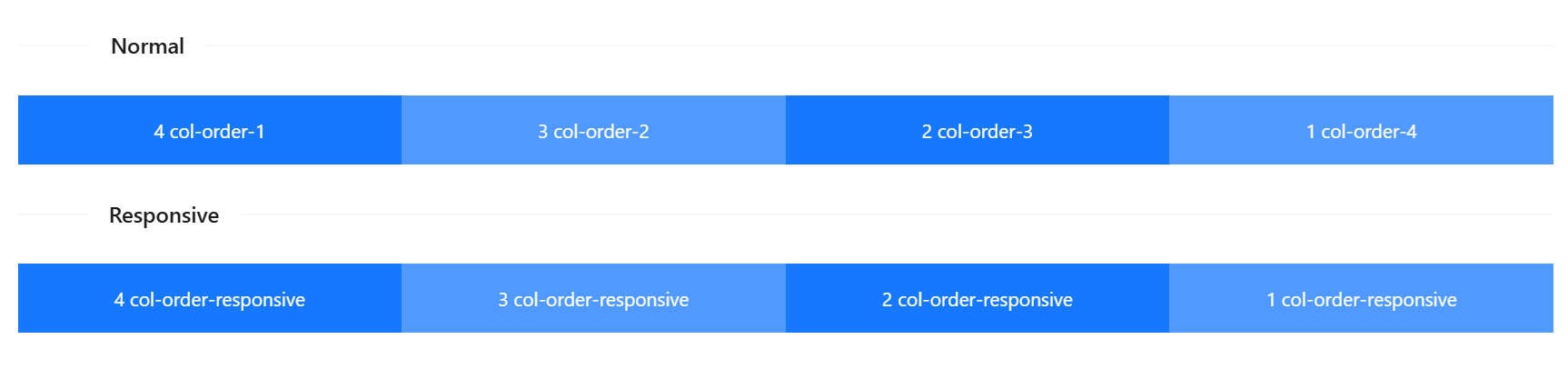The height and width of the screenshot is (369, 1568).
Task: Click the '4 col-order-1' column block
Action: 210,130
